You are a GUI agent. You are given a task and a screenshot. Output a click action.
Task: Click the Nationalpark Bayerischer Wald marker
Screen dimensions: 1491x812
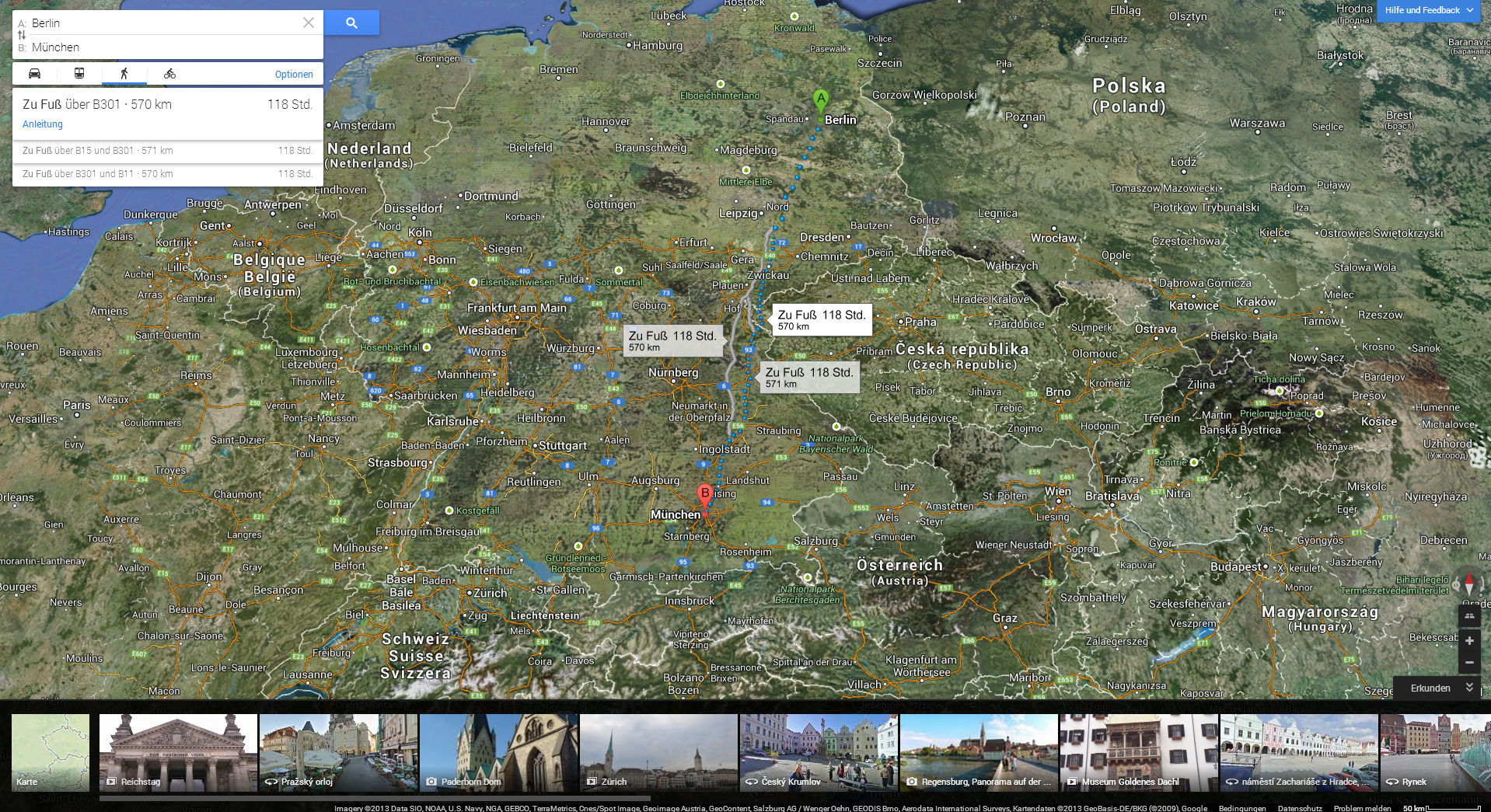tap(836, 427)
